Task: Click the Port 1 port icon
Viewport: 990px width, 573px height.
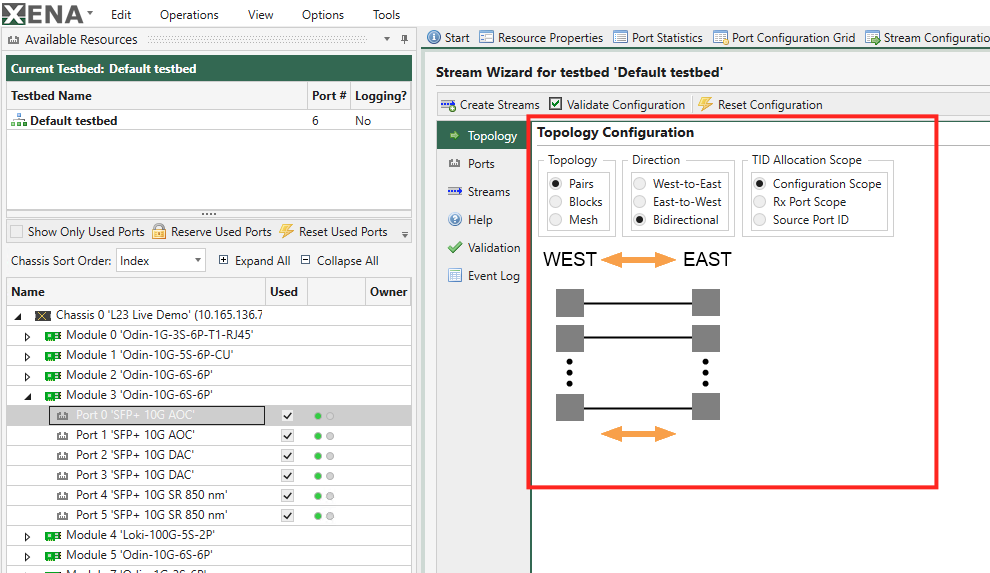Action: (63, 435)
